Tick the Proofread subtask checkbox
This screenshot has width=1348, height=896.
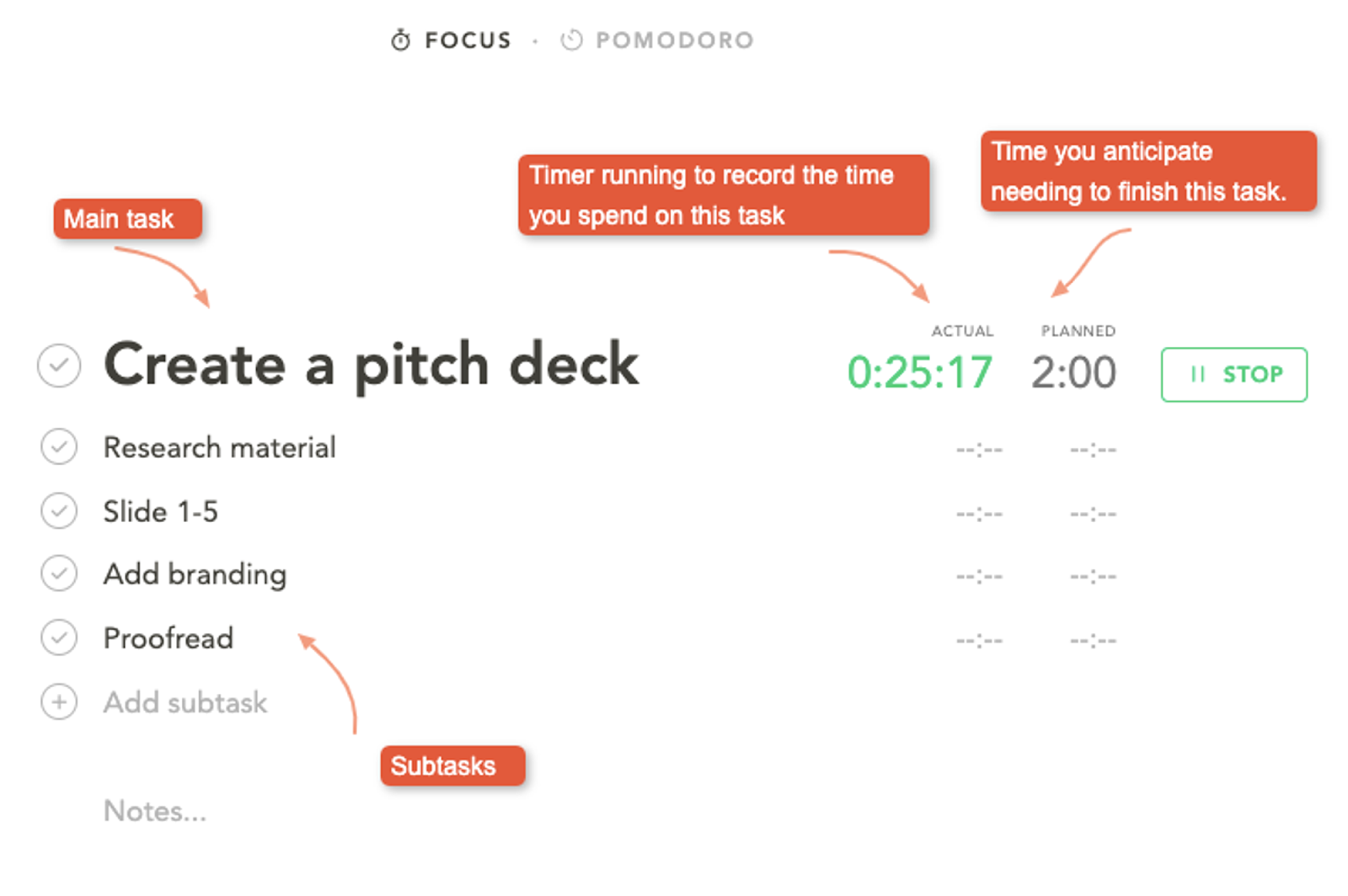click(x=59, y=637)
